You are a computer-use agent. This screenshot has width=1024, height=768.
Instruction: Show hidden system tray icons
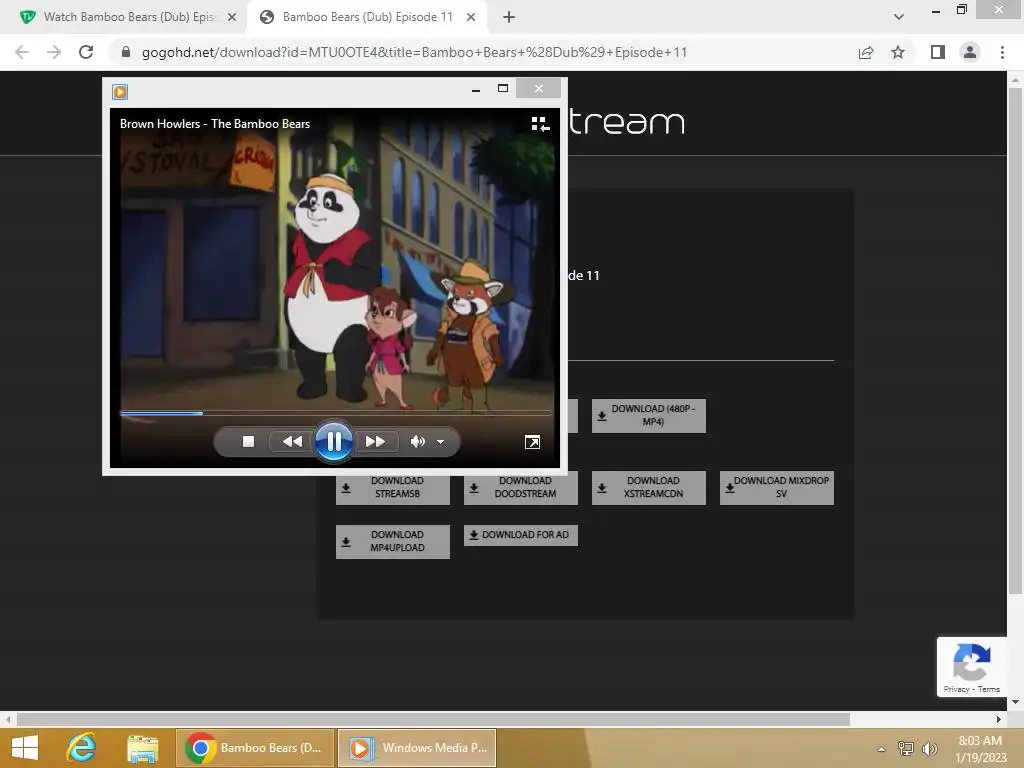pos(881,749)
